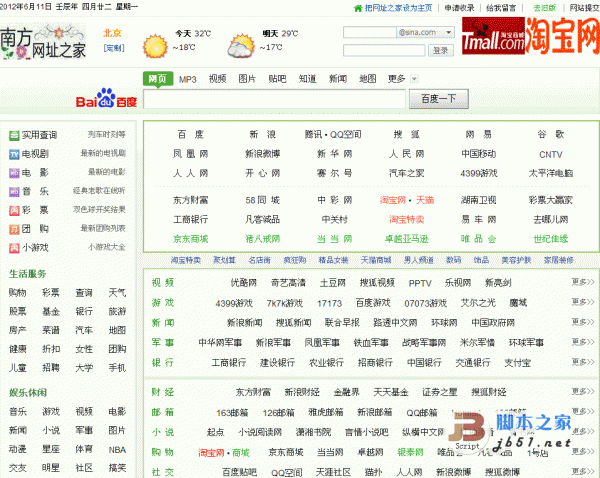Click the 登录 email login button
The width and height of the screenshot is (600, 478).
(440, 51)
